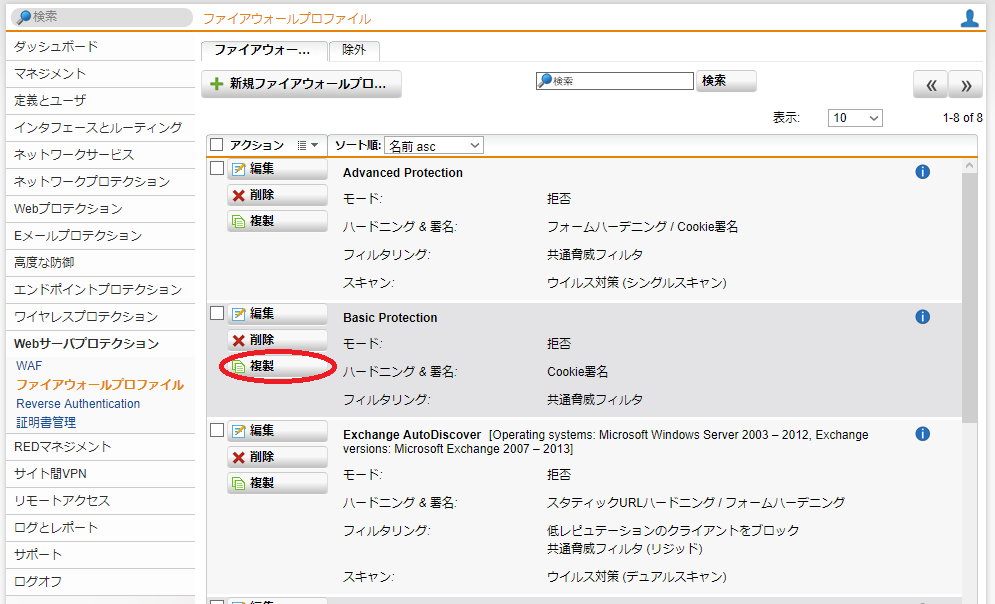Click the Advanced Protection profile name
This screenshot has width=995, height=604.
pyautogui.click(x=403, y=173)
